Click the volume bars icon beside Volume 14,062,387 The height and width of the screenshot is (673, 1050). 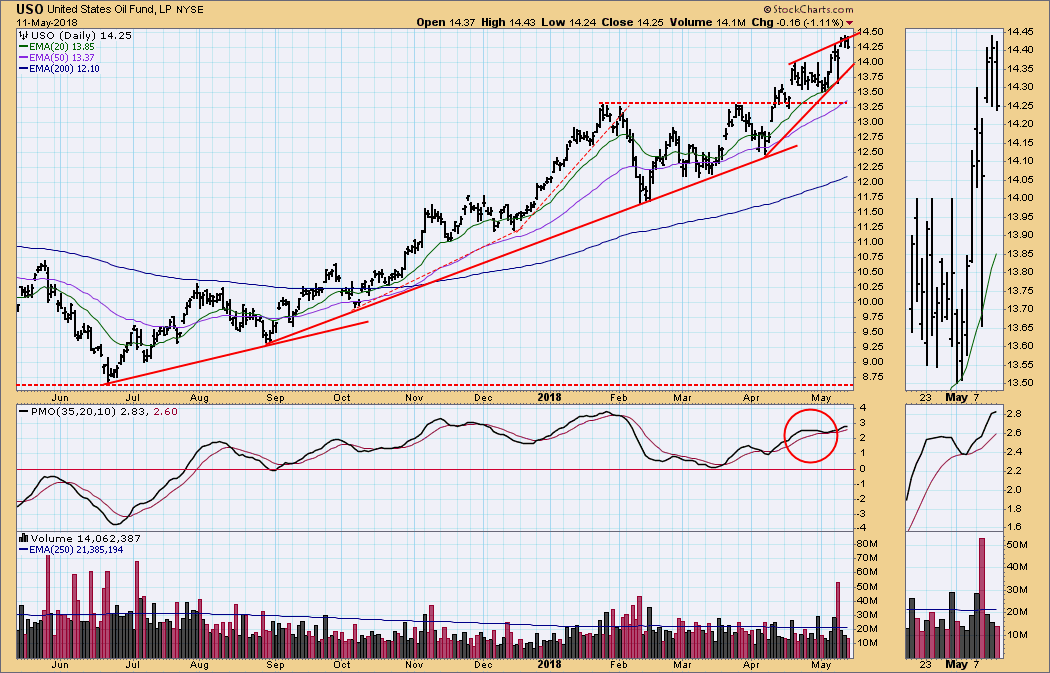[23, 538]
